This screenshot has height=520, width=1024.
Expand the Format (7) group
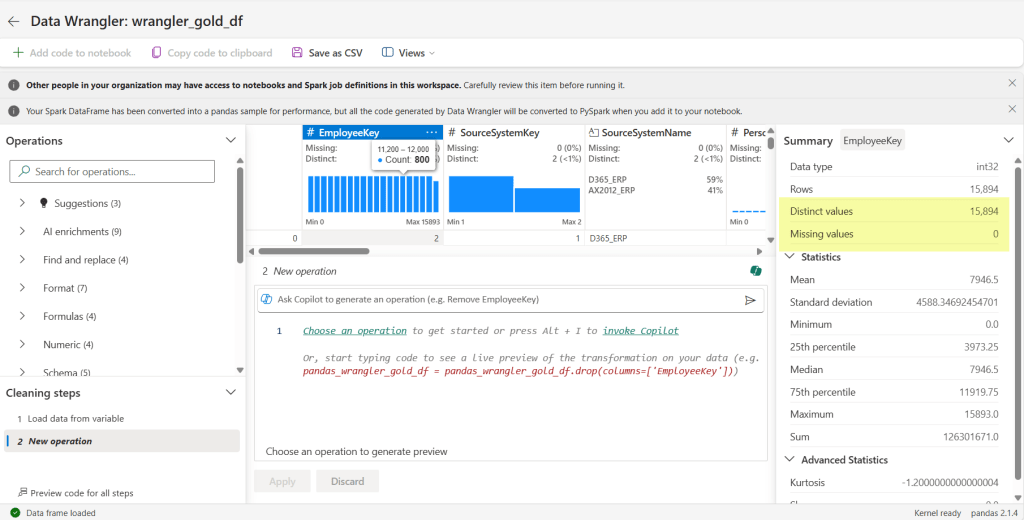(x=22, y=287)
